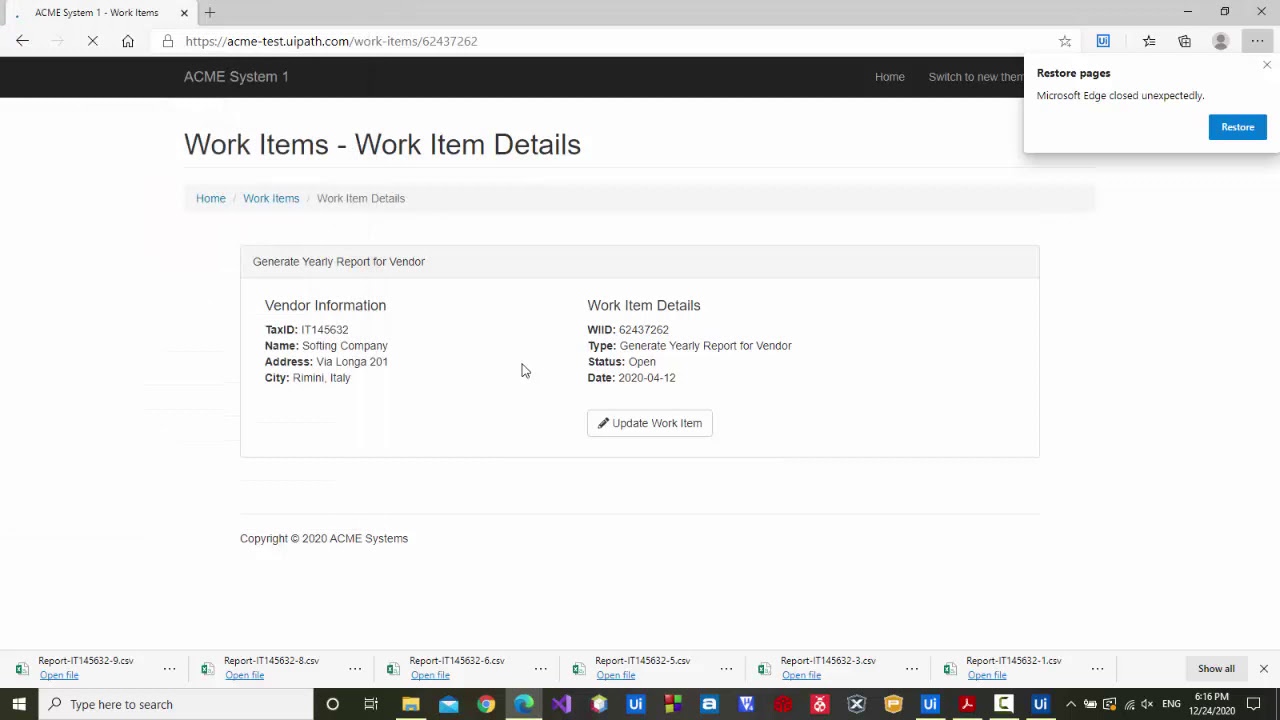
Task: Open Home in the top navigation
Action: 889,77
